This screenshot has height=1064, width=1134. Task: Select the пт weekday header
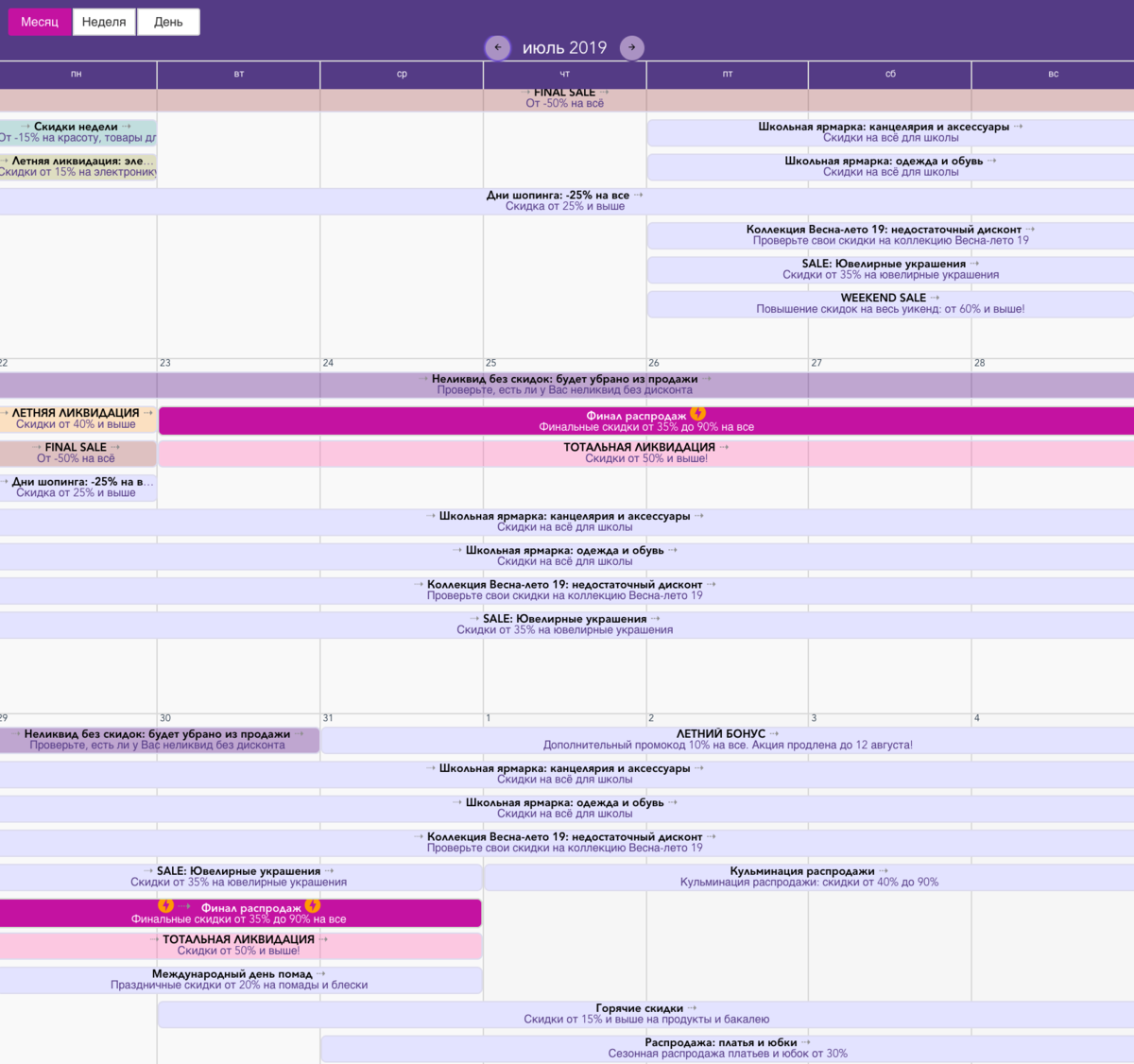tap(728, 74)
